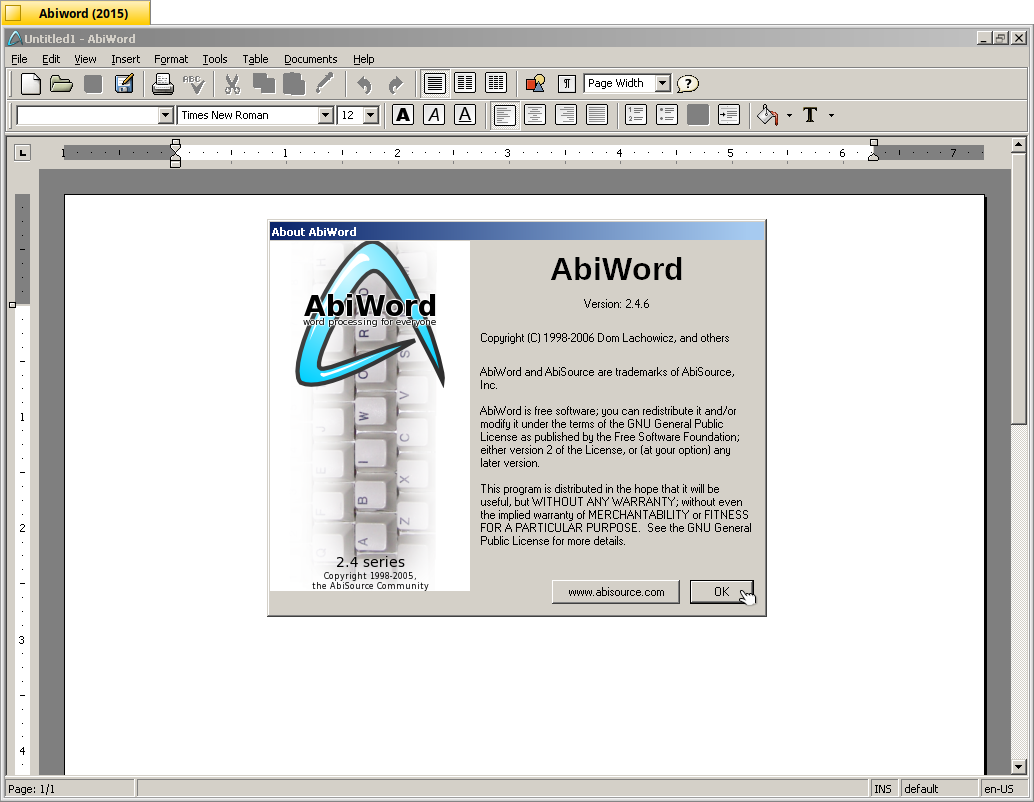Insert an image using the shapes icon

point(535,84)
